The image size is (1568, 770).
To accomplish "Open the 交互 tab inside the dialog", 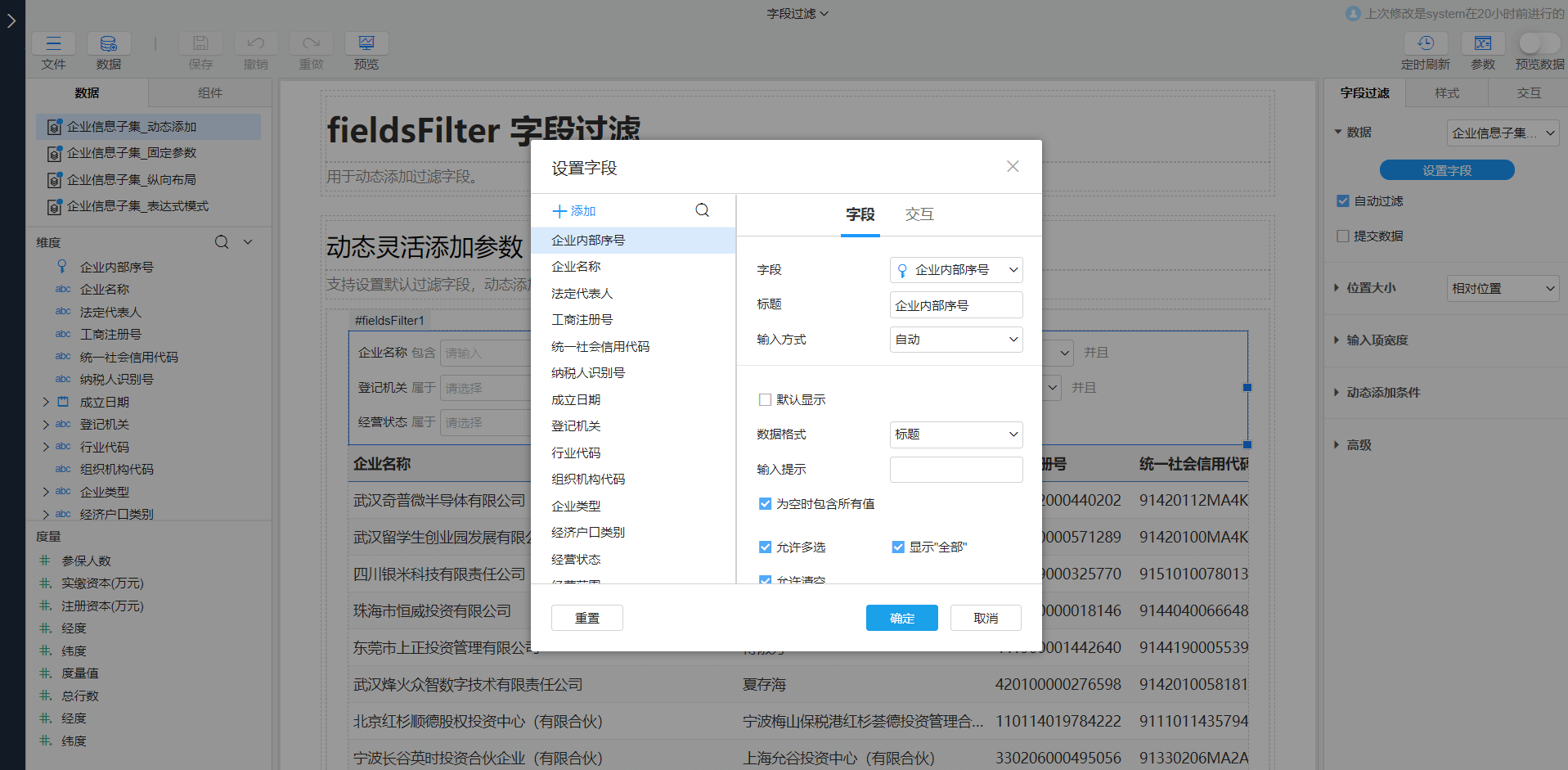I will point(919,214).
